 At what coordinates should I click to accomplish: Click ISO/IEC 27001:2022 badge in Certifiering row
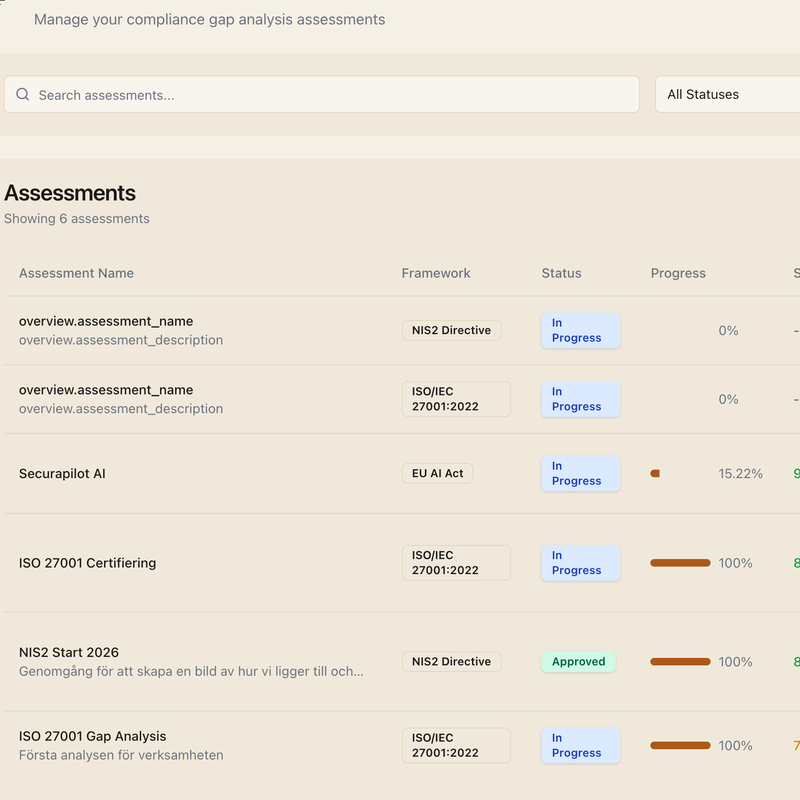(x=456, y=563)
